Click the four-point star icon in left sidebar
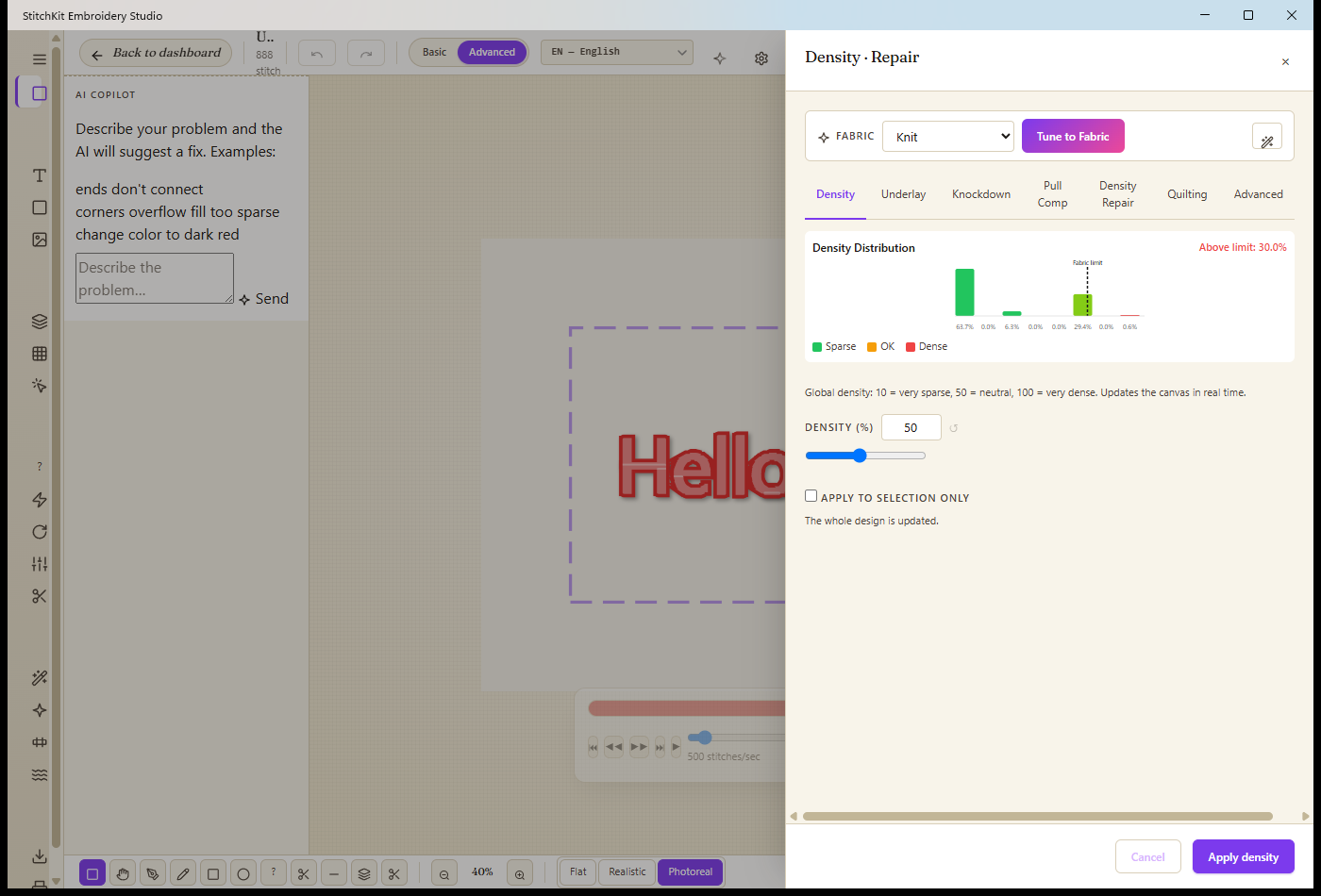The width and height of the screenshot is (1321, 896). click(x=40, y=710)
